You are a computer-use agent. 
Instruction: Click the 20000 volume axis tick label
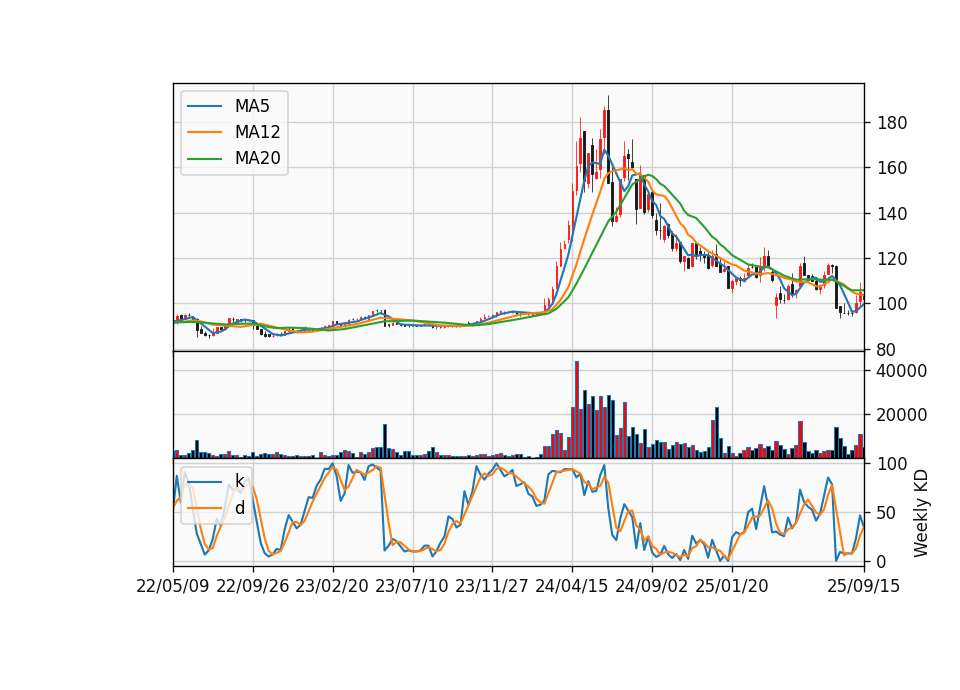pos(902,415)
